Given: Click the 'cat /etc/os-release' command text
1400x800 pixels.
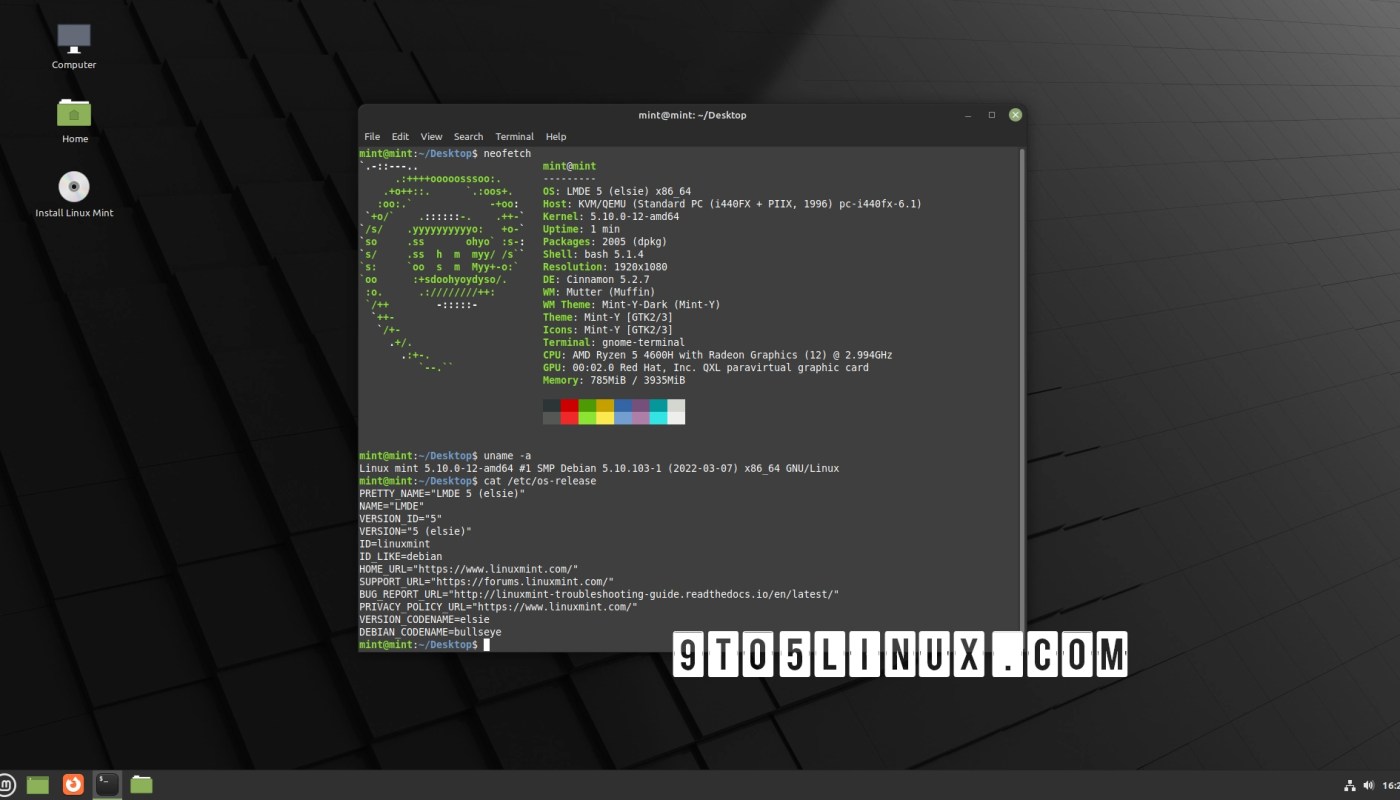Looking at the screenshot, I should pyautogui.click(x=539, y=481).
